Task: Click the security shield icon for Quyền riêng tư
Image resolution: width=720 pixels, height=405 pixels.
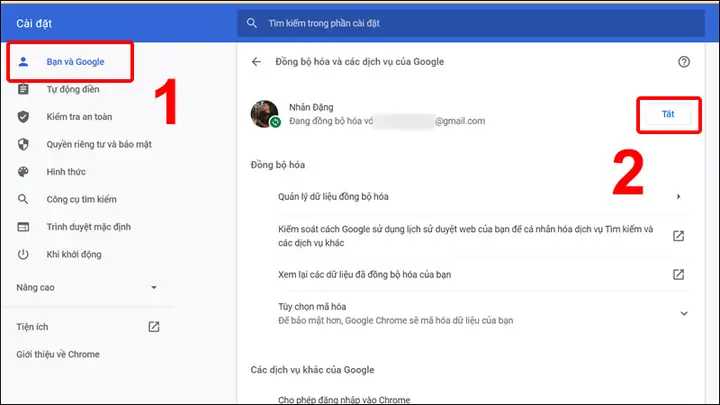Action: coord(23,144)
